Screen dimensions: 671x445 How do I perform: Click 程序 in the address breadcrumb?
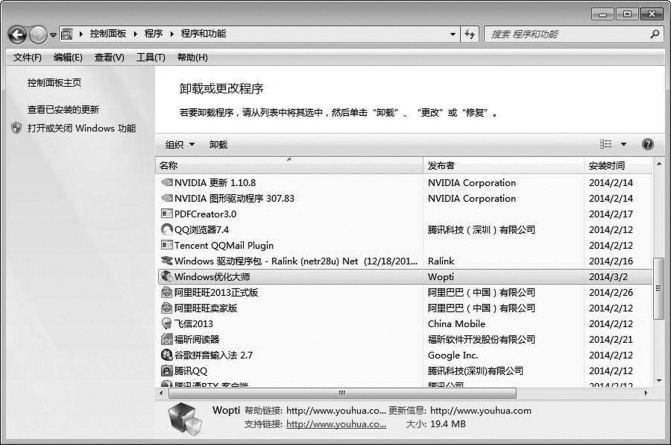[x=153, y=34]
